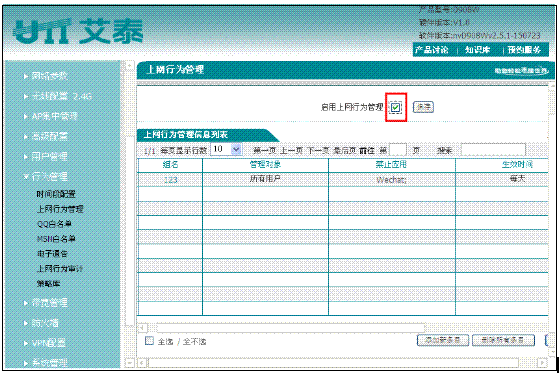Click the 下一页 pager link
Viewport: 560px width, 373px height.
pyautogui.click(x=318, y=150)
